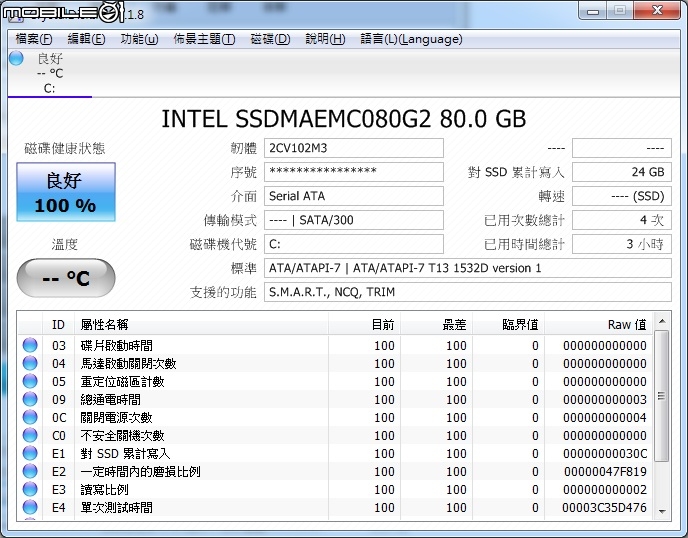Select the 總通電時間 attribute row
Viewport: 688px width, 538px height.
point(335,399)
